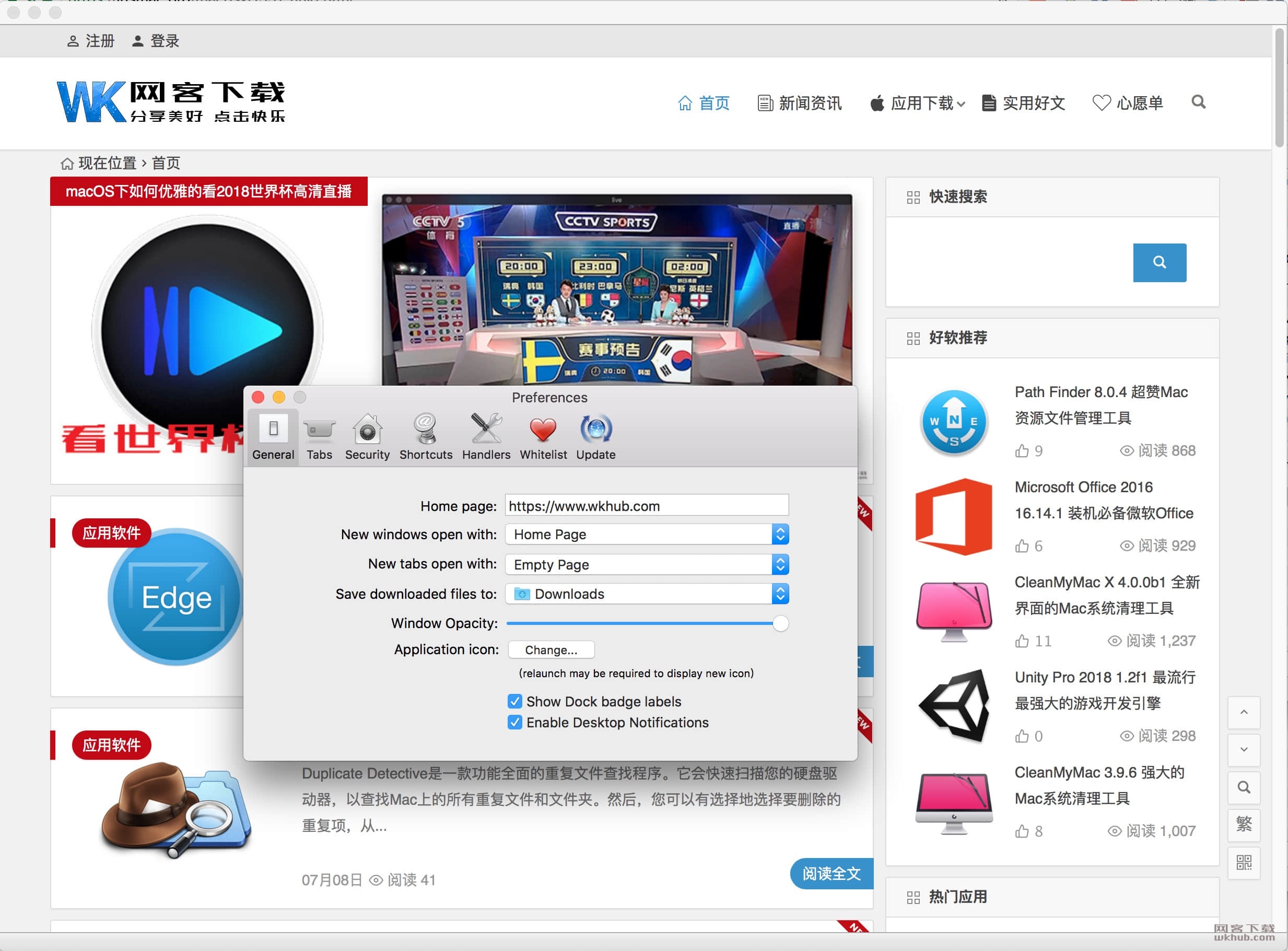Click the 快速搜索 grid heading icon
1288x951 pixels.
(913, 198)
